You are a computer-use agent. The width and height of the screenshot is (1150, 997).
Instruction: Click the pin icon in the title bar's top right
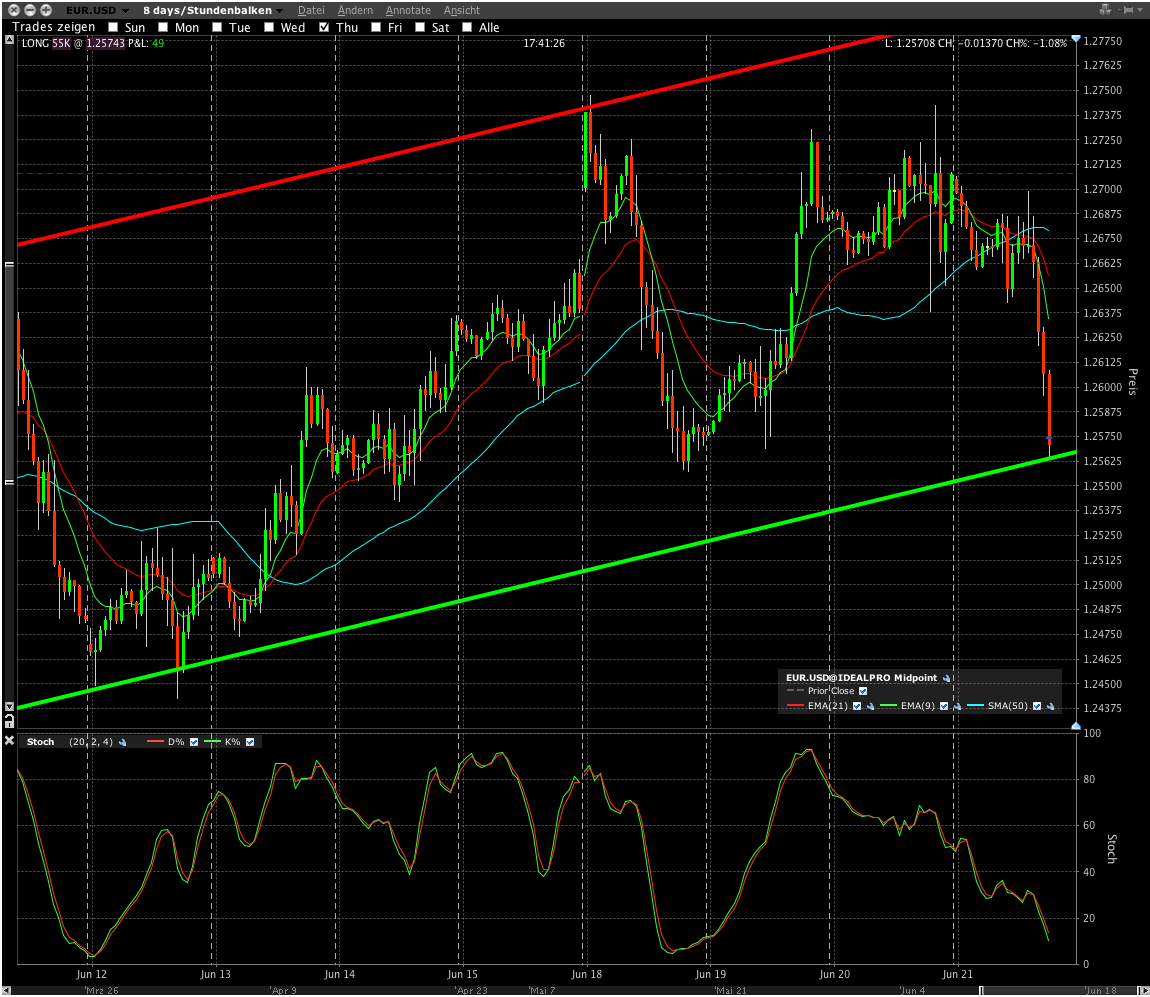pos(1128,10)
